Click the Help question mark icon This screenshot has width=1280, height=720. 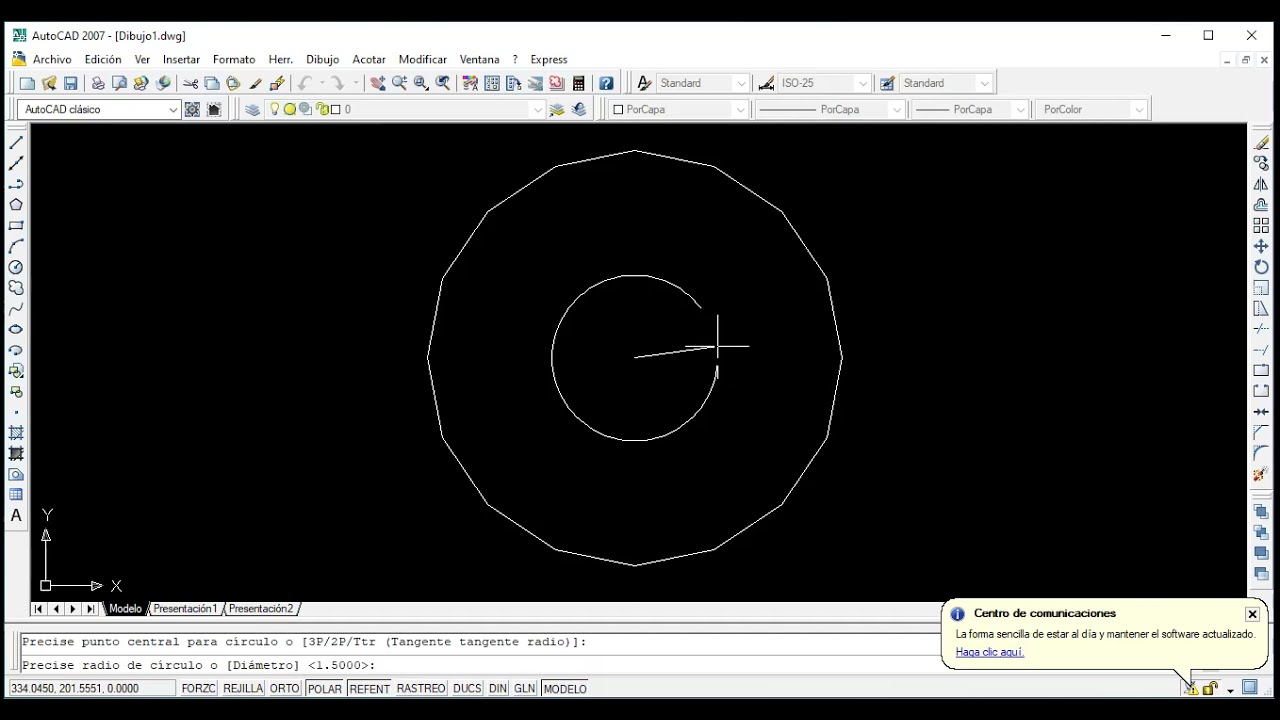click(x=606, y=83)
